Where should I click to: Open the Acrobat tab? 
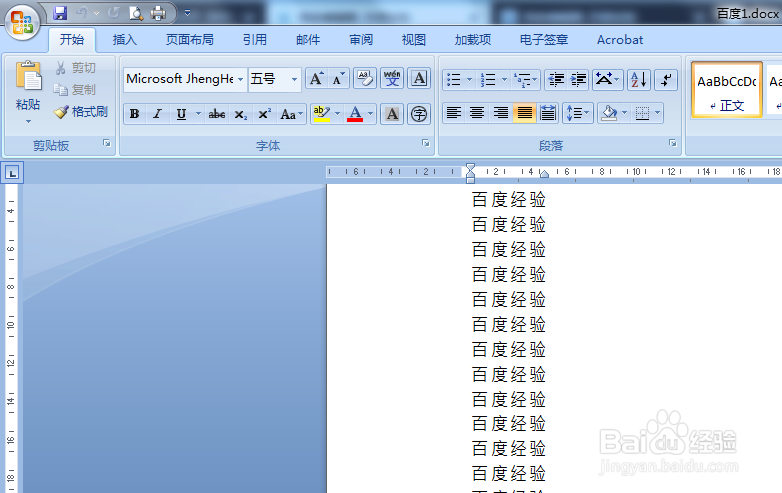tap(620, 40)
